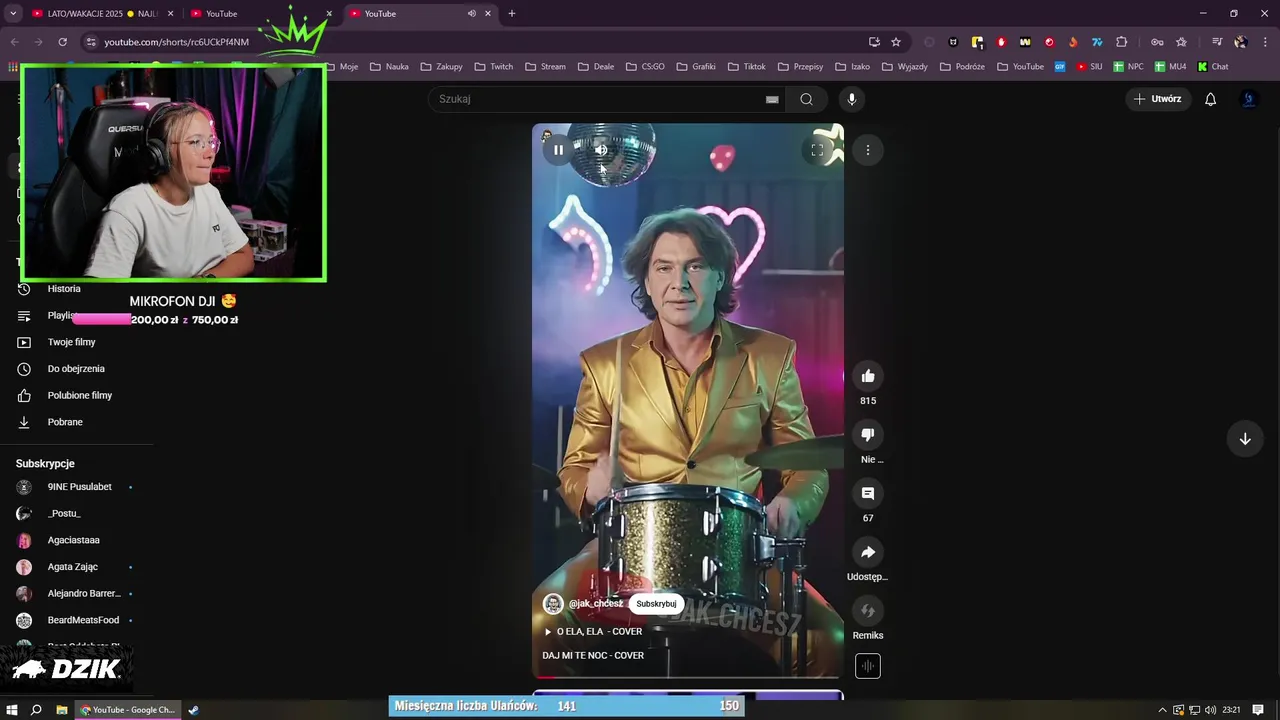
Task: Pause the YouTube Short video
Action: (x=558, y=150)
